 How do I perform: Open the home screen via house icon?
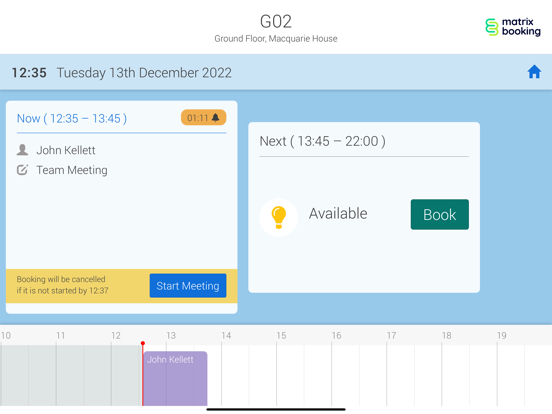click(x=534, y=72)
